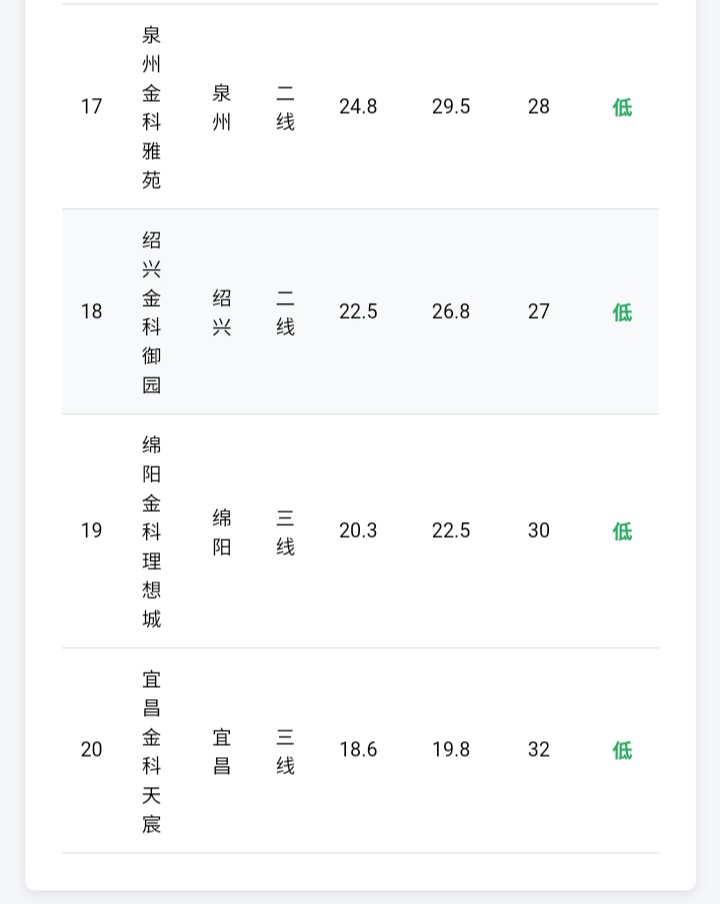Screen dimensions: 720x904
Task: Open the 宜昌金科天宸 project entry
Action: [151, 750]
